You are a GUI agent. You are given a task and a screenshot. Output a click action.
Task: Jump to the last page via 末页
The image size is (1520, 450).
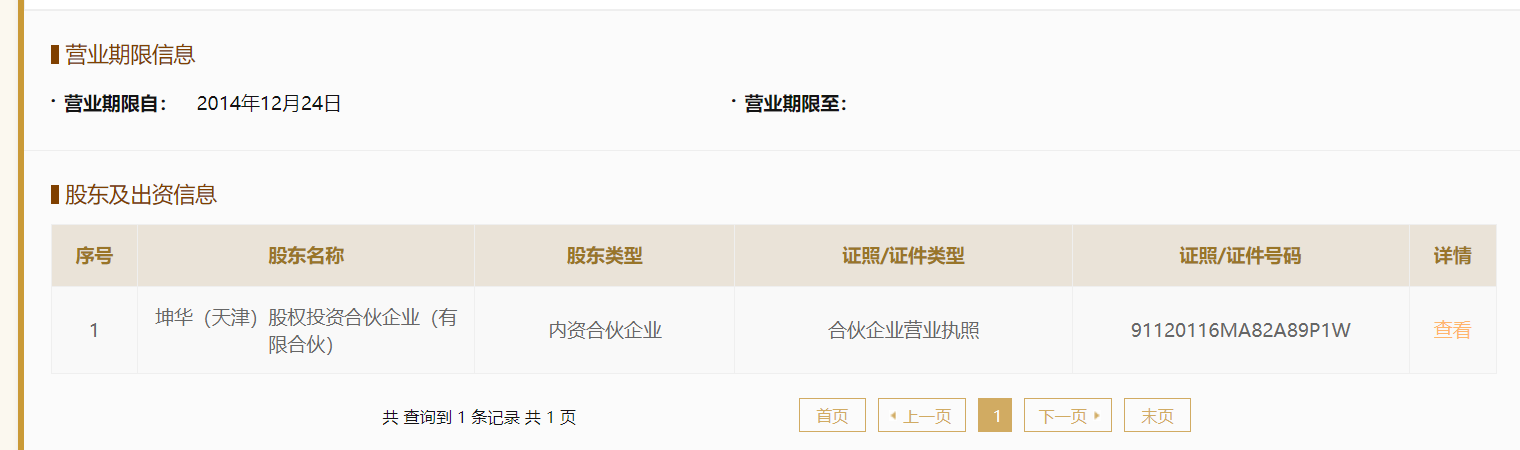(1157, 416)
